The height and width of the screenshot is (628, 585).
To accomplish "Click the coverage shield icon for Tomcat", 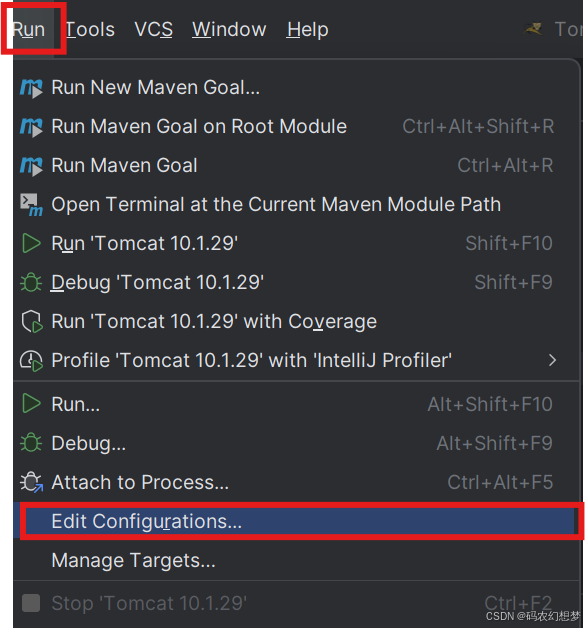I will (x=32, y=322).
